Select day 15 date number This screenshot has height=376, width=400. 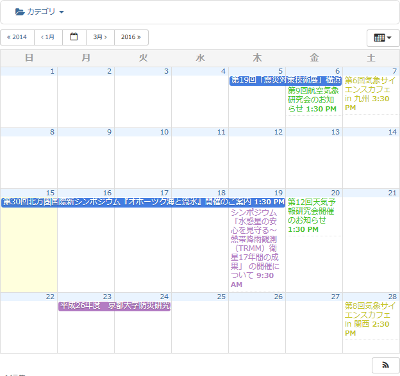coord(50,193)
